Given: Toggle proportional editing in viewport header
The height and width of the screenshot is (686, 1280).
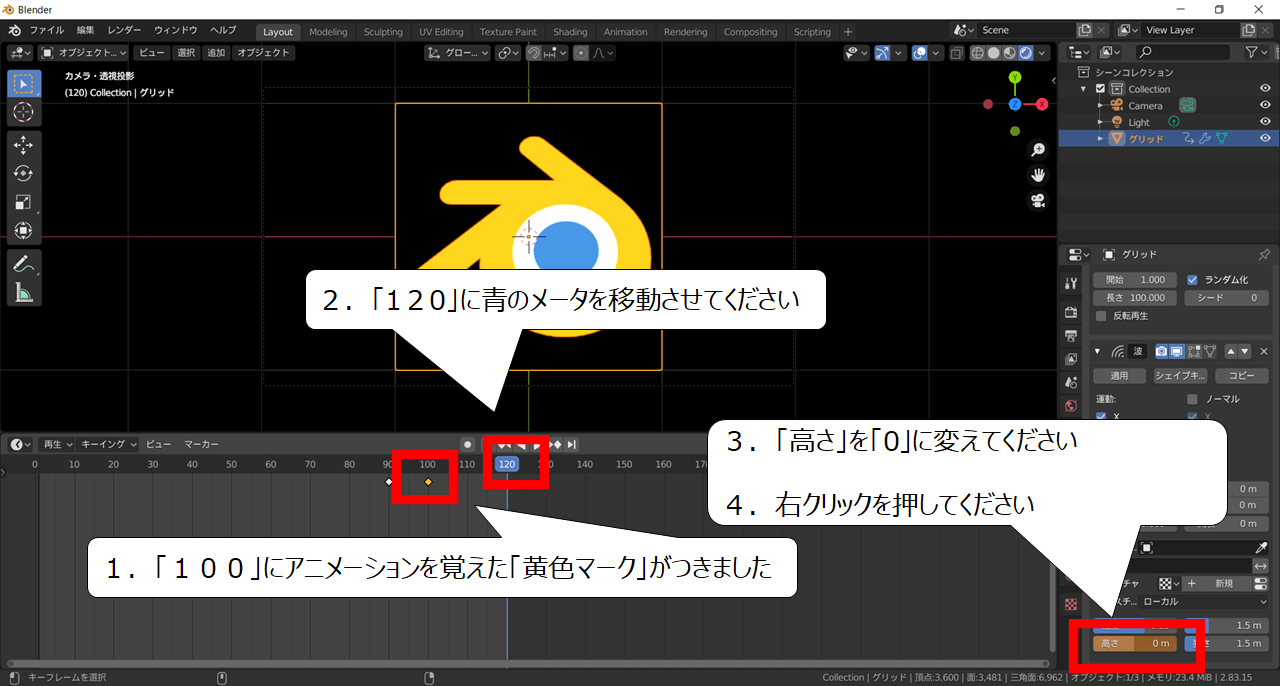Looking at the screenshot, I should click(x=581, y=53).
